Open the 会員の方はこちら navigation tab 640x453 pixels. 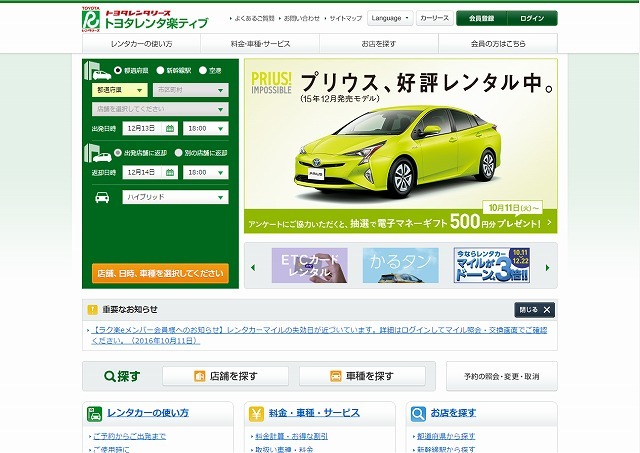click(497, 44)
